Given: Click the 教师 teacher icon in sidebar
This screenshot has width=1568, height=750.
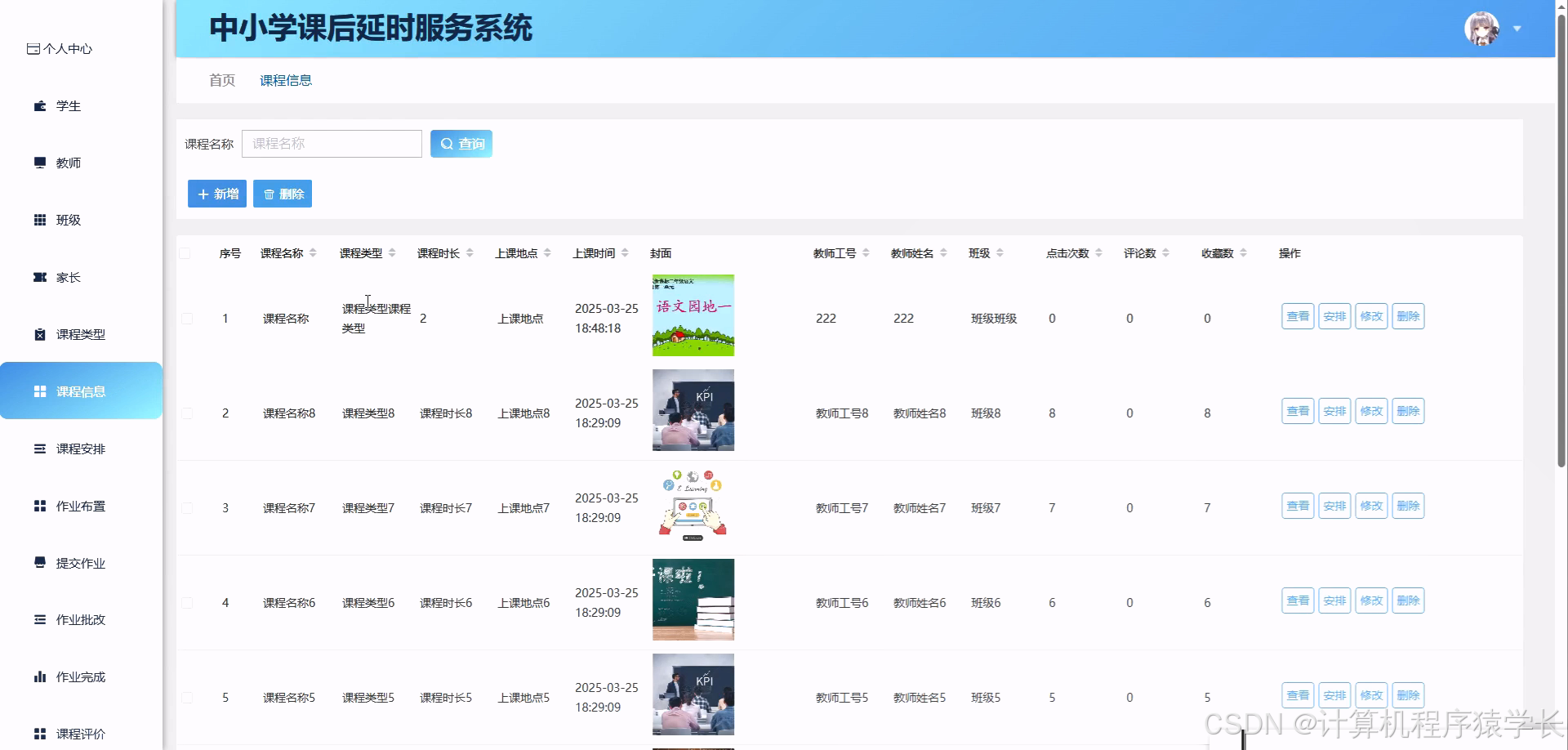Looking at the screenshot, I should point(39,163).
